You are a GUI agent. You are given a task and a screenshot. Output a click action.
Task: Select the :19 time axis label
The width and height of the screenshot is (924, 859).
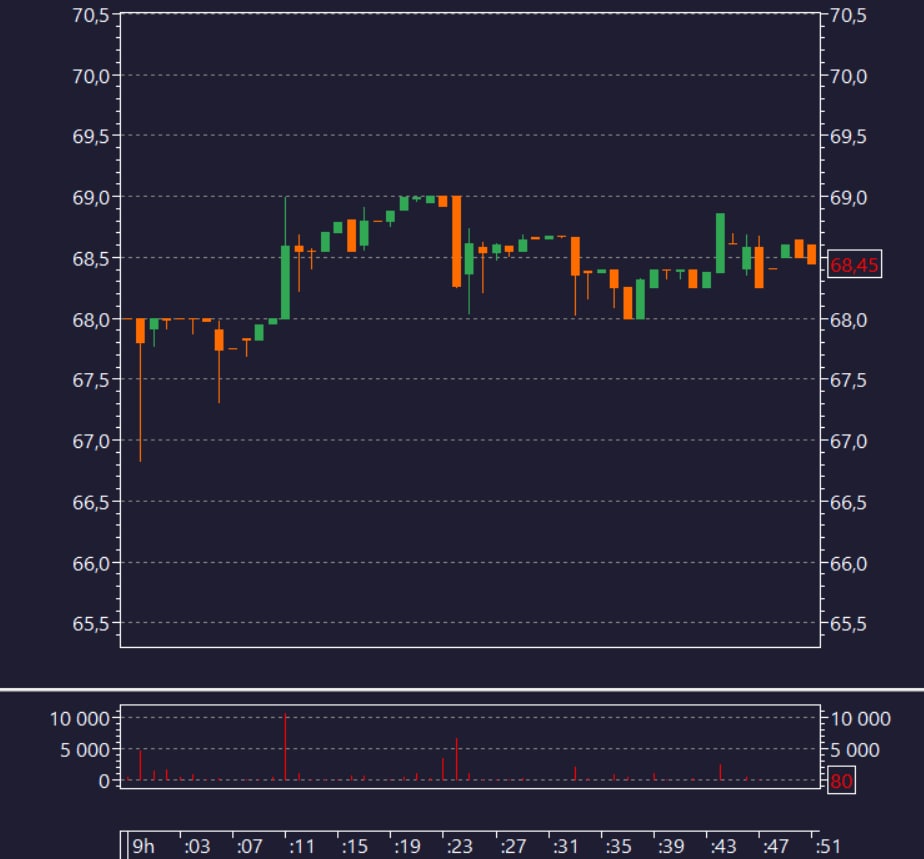tap(407, 846)
